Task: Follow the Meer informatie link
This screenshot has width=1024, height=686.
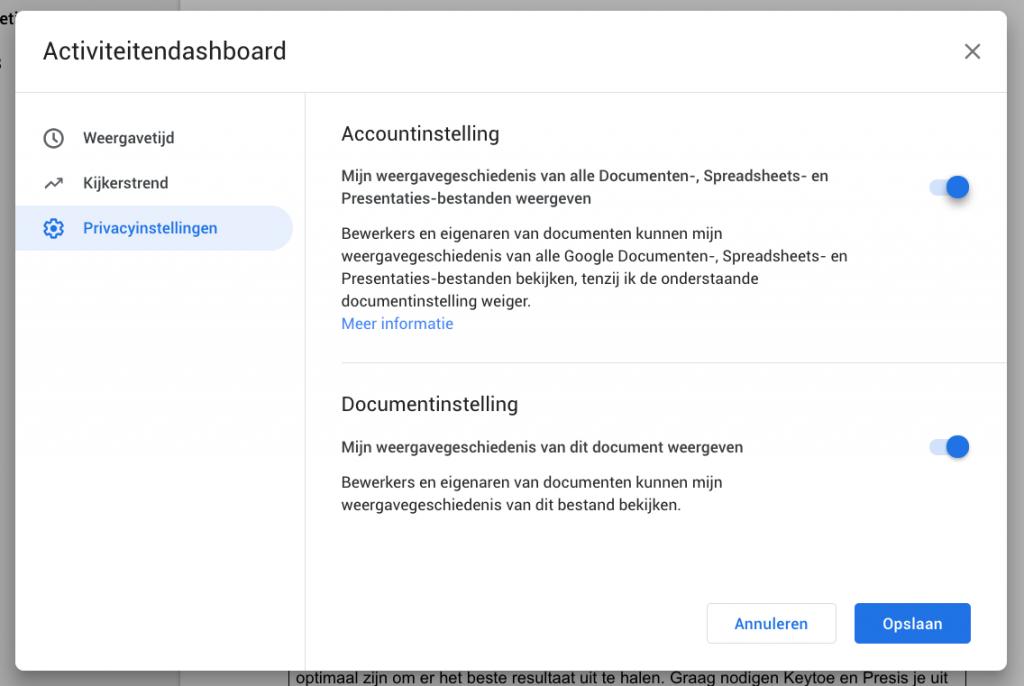Action: point(397,324)
